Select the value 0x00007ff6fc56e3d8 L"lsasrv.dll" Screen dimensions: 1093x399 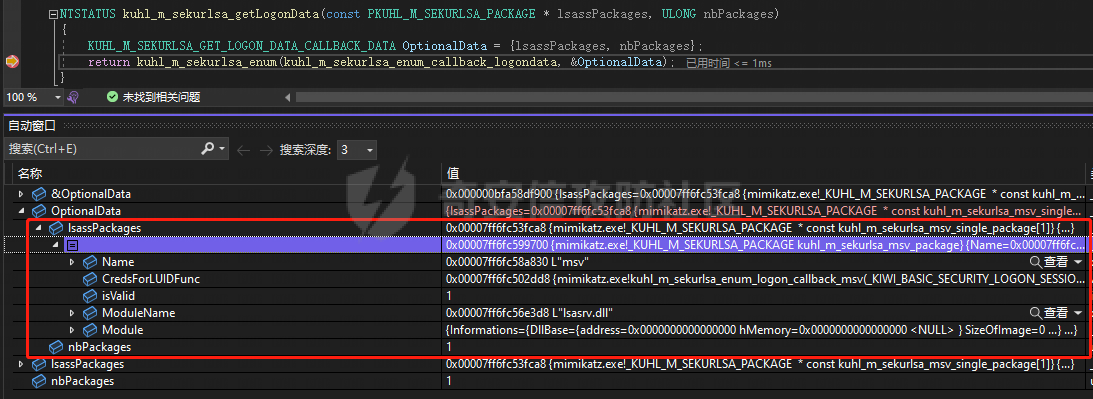[x=530, y=313]
